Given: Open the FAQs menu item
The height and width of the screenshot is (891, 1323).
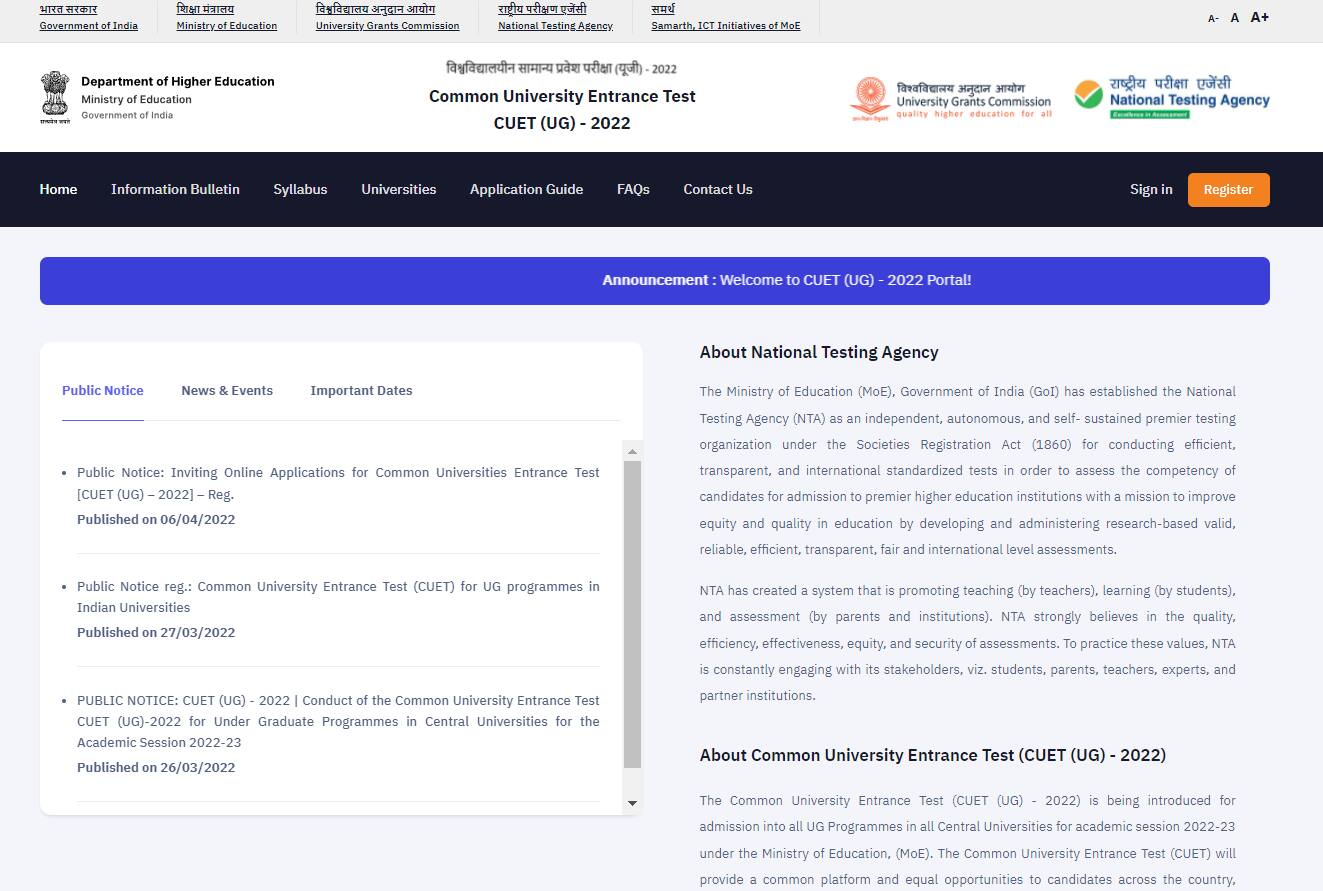Looking at the screenshot, I should (x=633, y=189).
